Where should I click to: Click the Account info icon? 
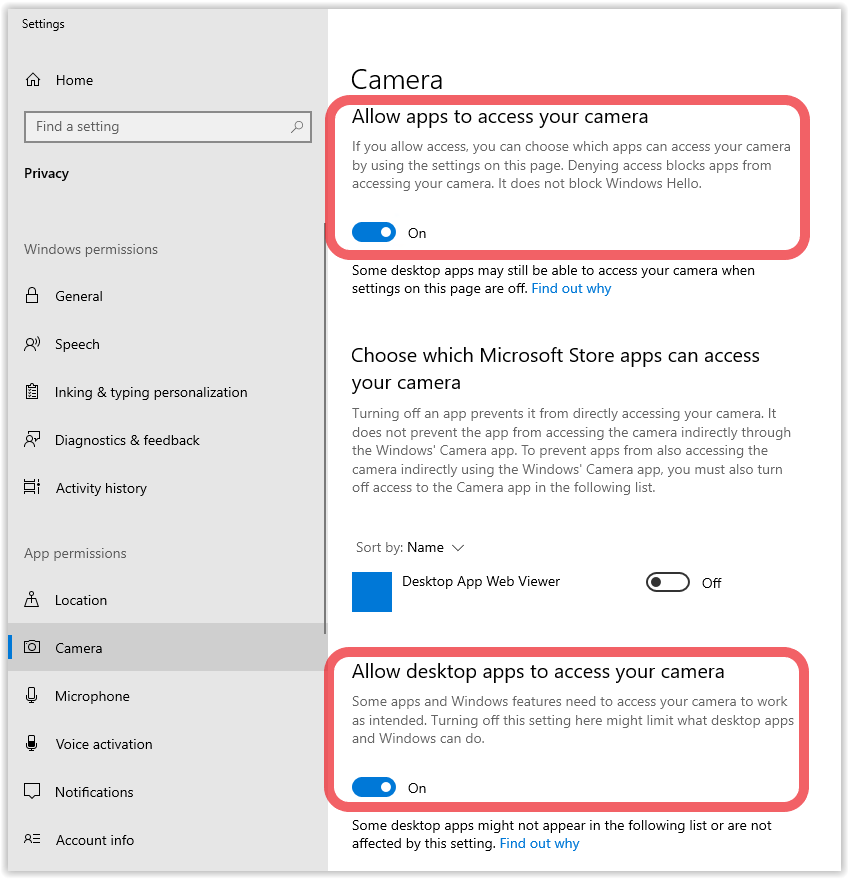coord(32,839)
